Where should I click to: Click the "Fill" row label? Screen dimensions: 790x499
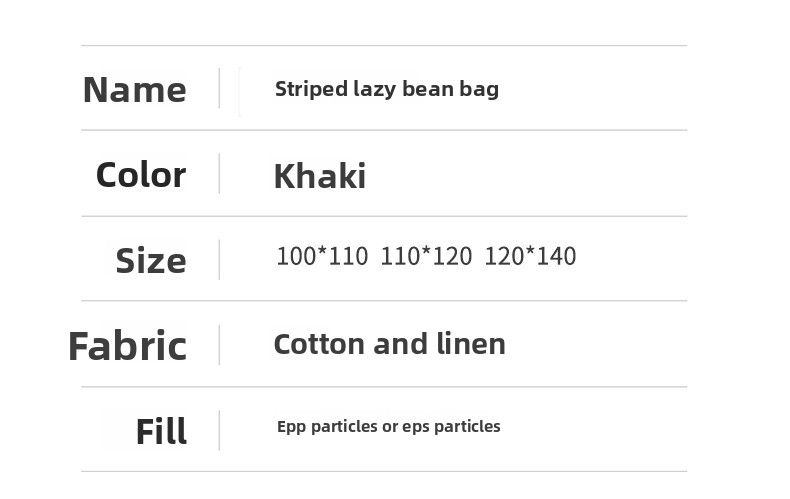point(161,432)
